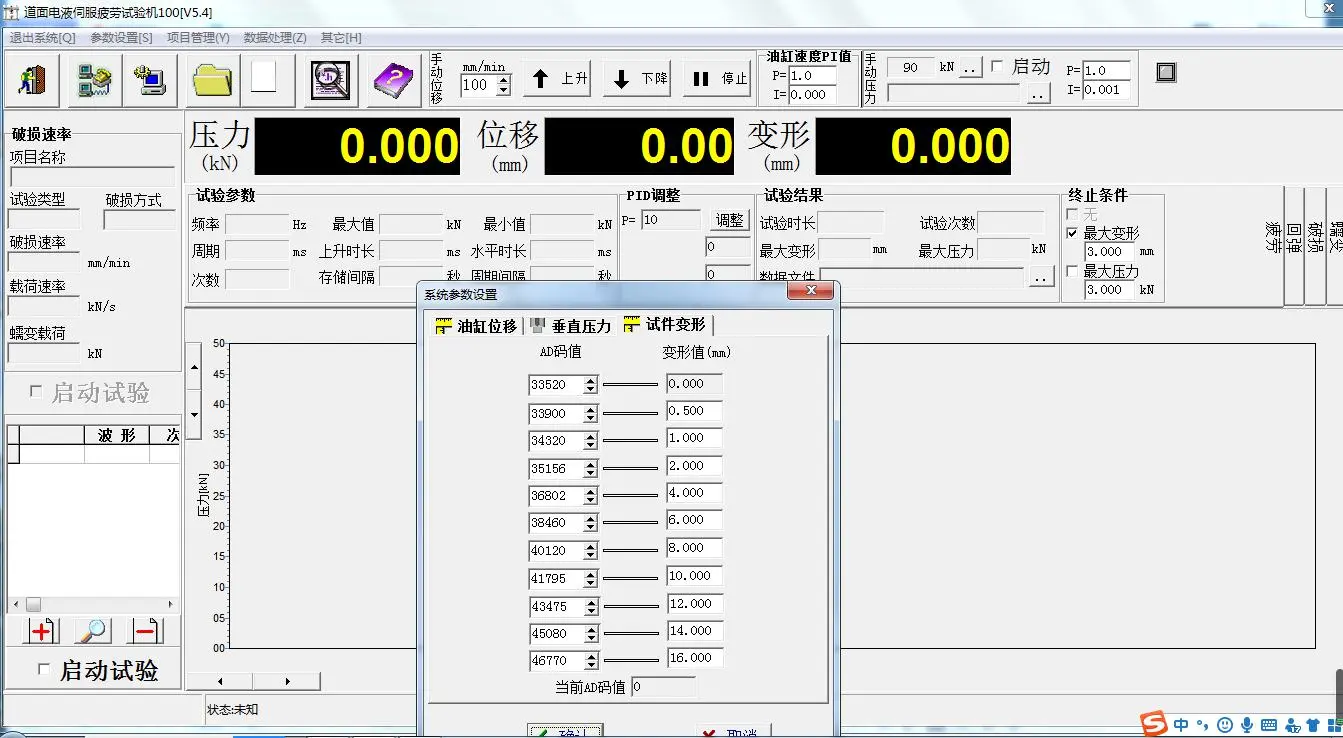Click the user account icon on IME bar
Viewport: 1343px width, 738px height.
tap(1291, 725)
